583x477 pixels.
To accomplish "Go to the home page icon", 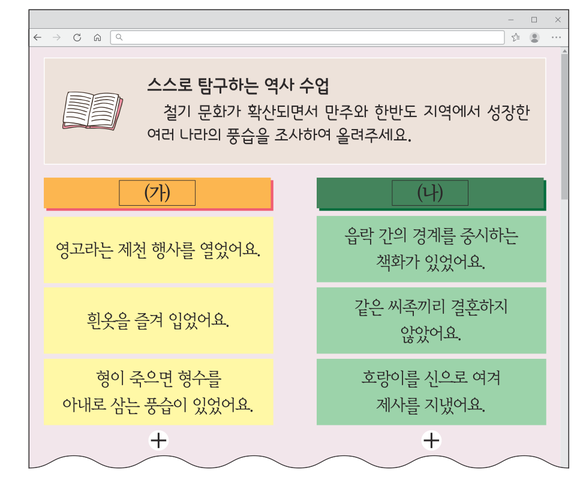I will (x=97, y=37).
